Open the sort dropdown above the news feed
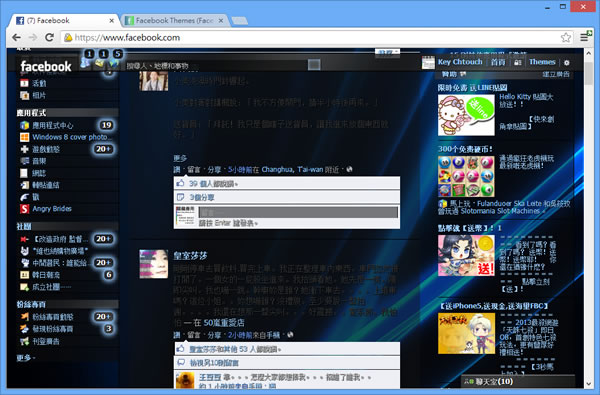Viewport: 600px width, 395px height. [387, 52]
